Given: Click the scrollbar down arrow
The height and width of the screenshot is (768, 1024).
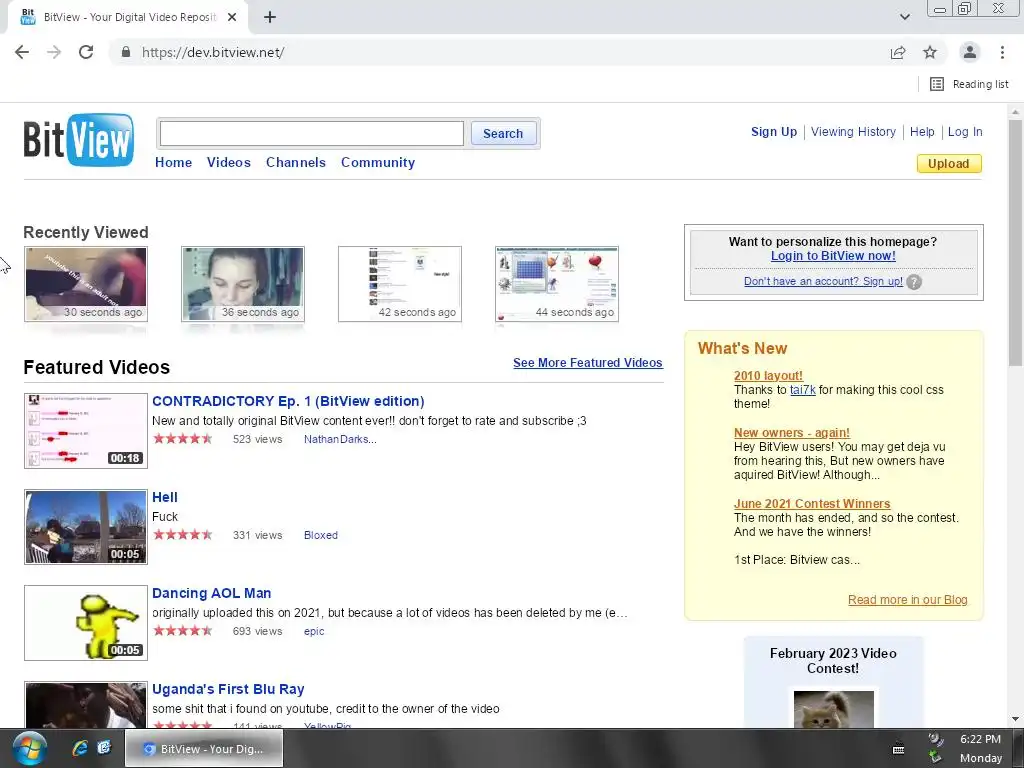Looking at the screenshot, I should 1015,719.
